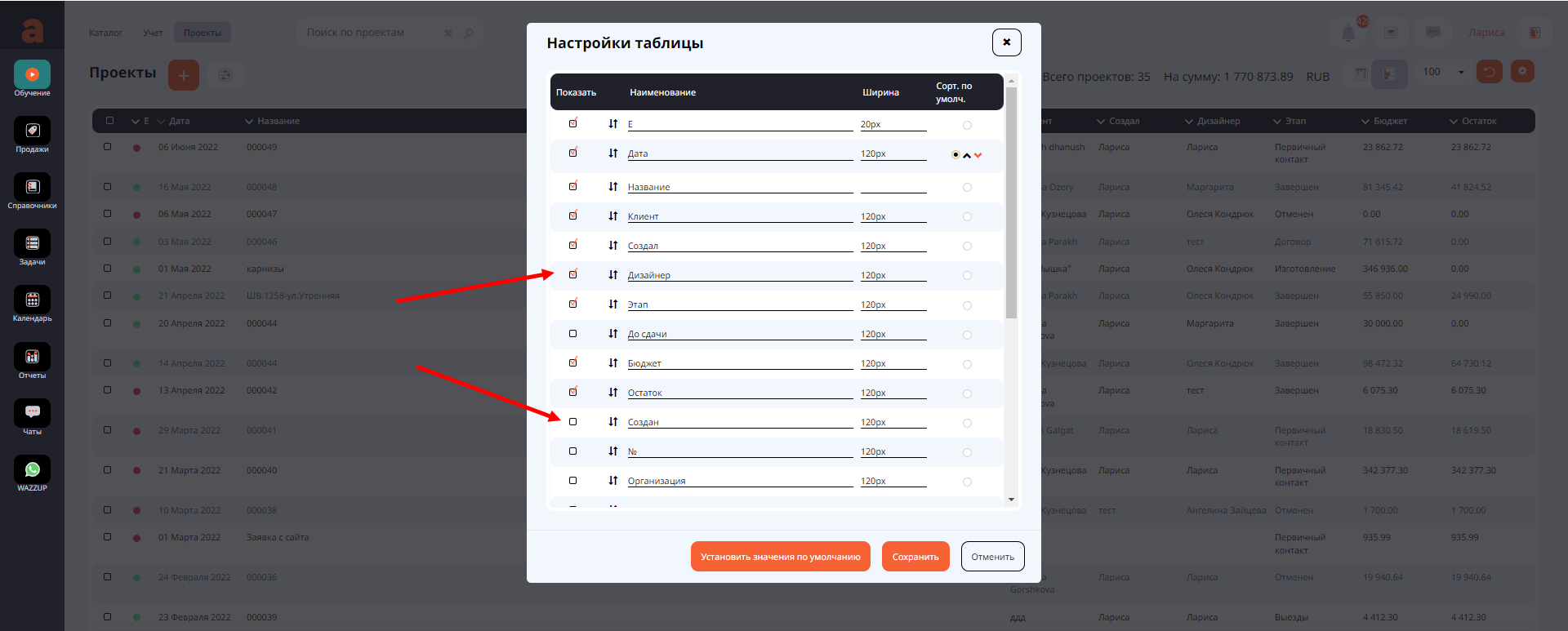Open the Чаты sidebar icon

coord(32,414)
